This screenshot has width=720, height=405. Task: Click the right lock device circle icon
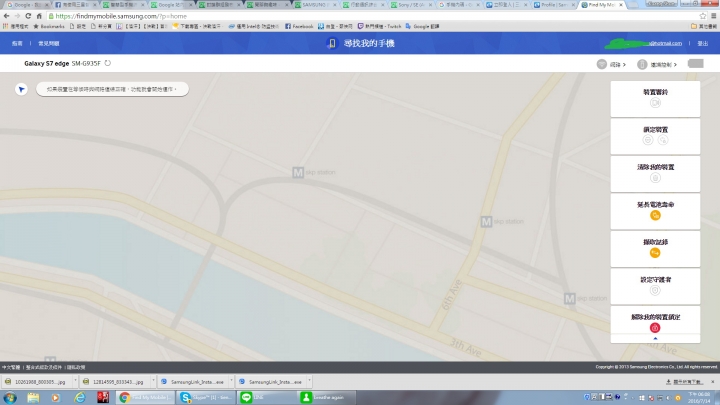pos(663,140)
